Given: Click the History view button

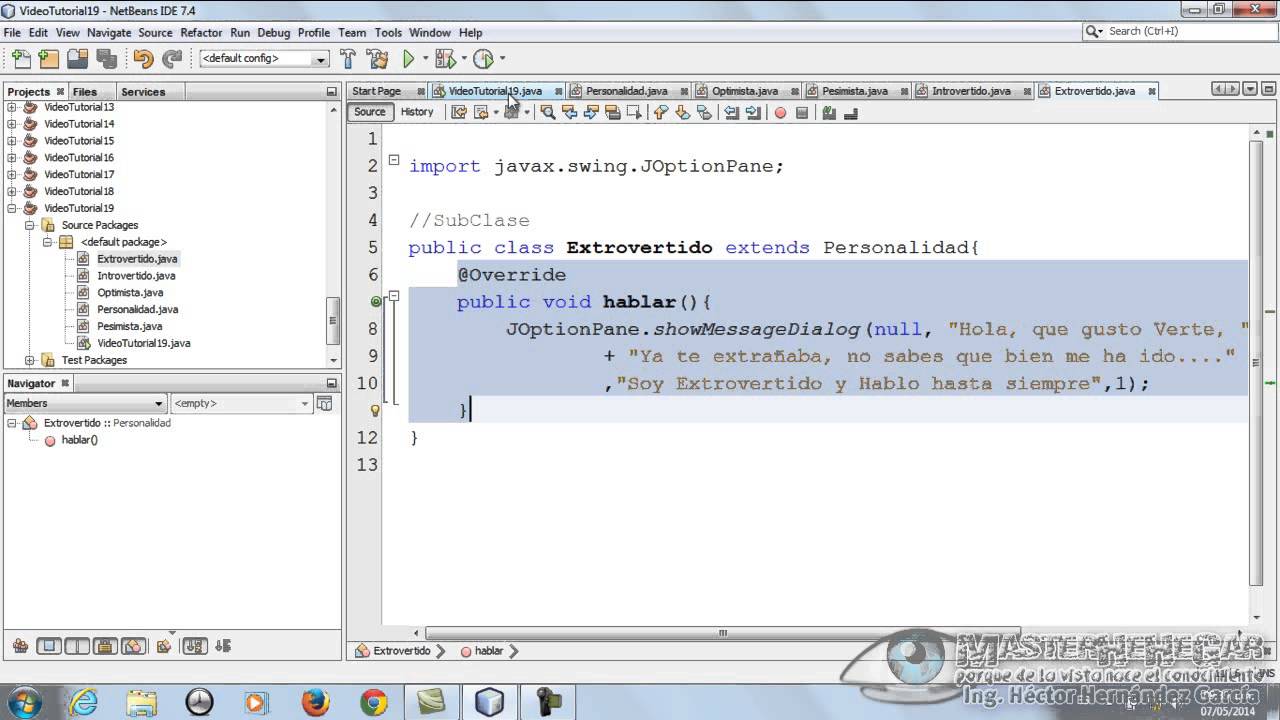Looking at the screenshot, I should (417, 112).
